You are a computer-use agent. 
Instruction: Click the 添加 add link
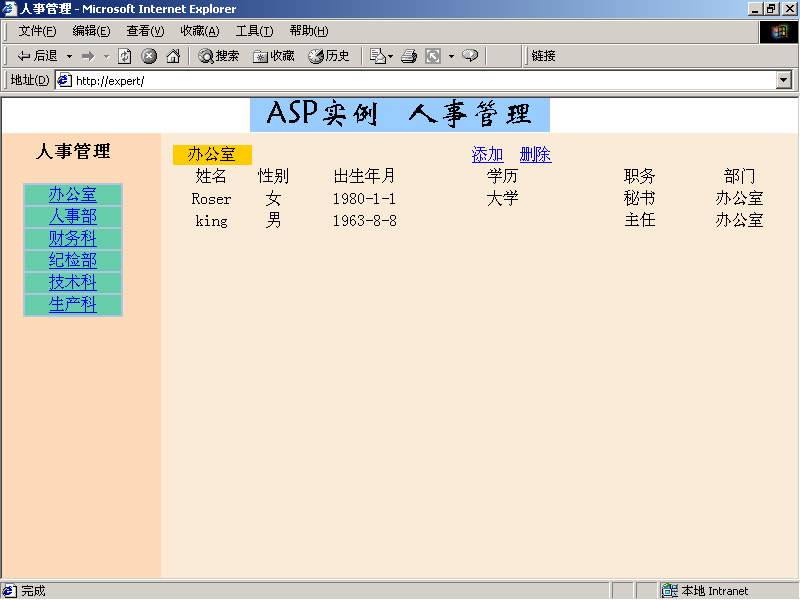coord(488,155)
